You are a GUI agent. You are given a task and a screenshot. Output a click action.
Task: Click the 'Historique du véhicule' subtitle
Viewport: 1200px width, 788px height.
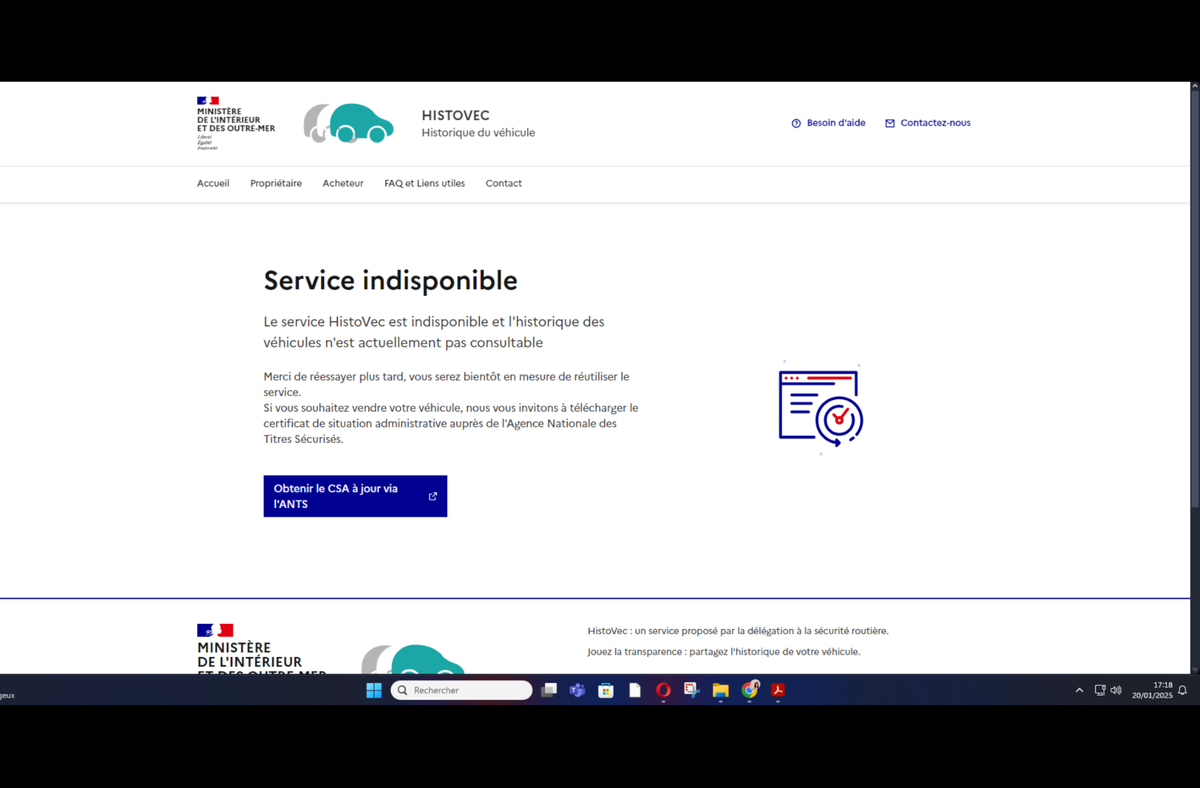tap(478, 132)
